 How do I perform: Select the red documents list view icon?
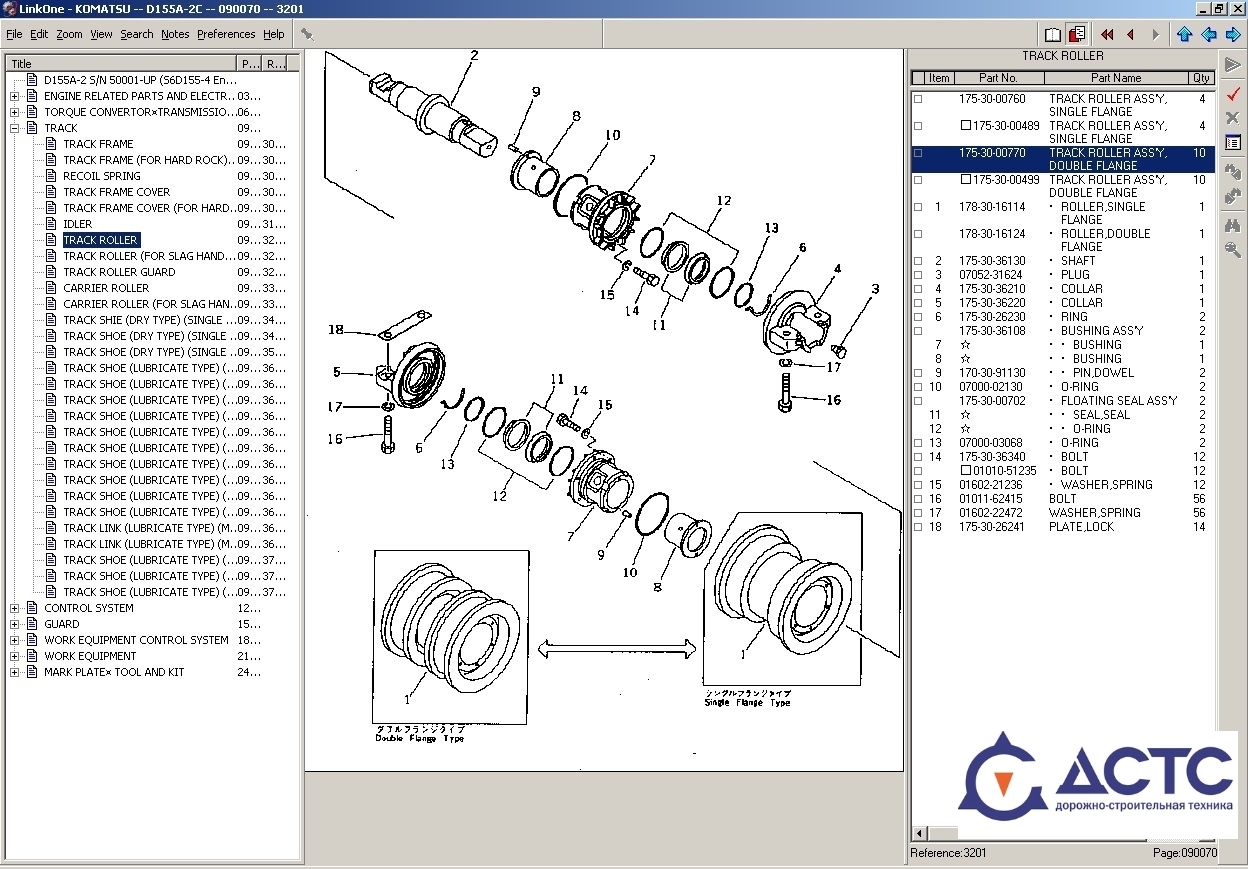pos(1077,34)
